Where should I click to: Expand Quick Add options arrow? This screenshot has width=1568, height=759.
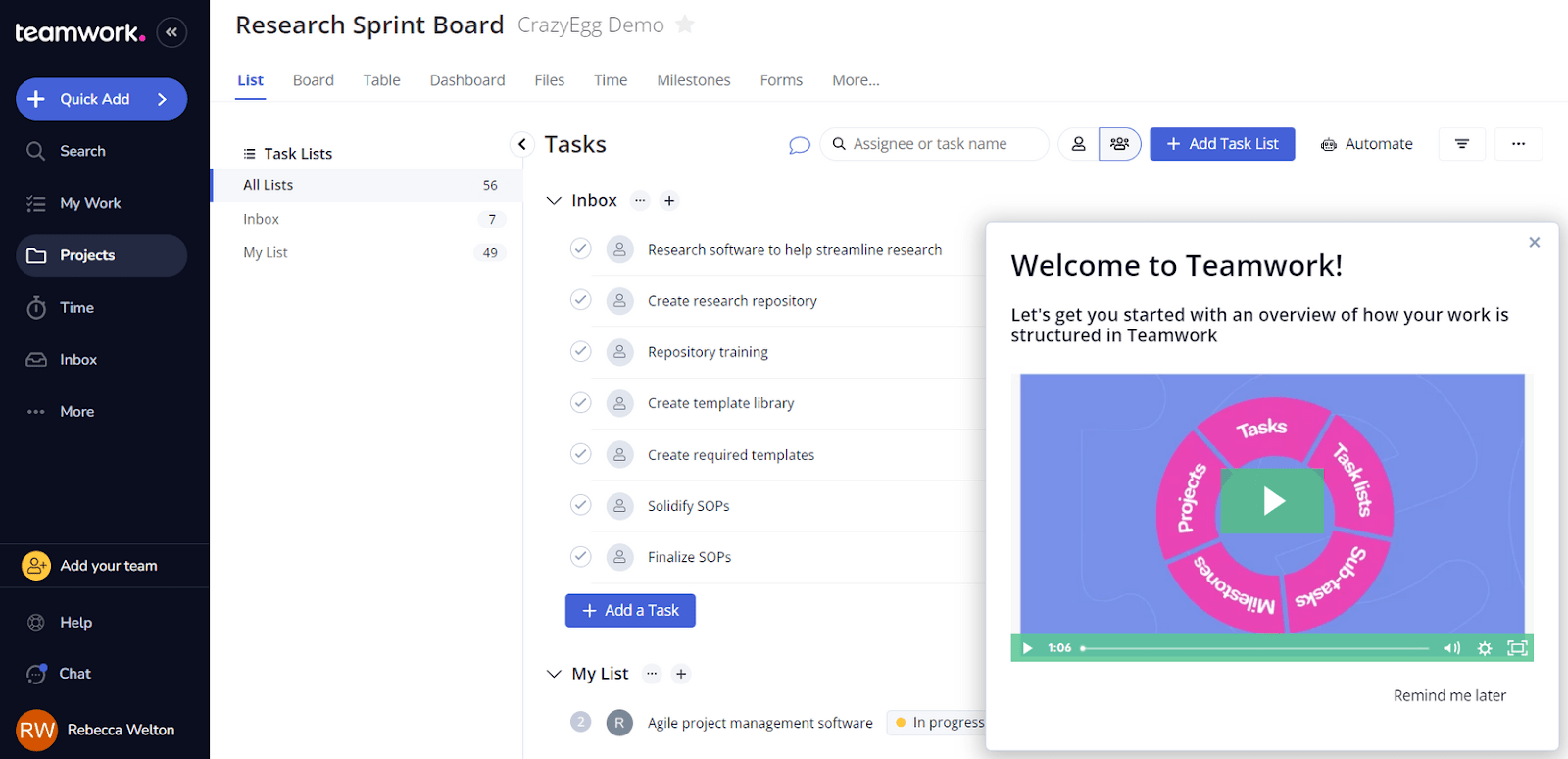(x=163, y=99)
